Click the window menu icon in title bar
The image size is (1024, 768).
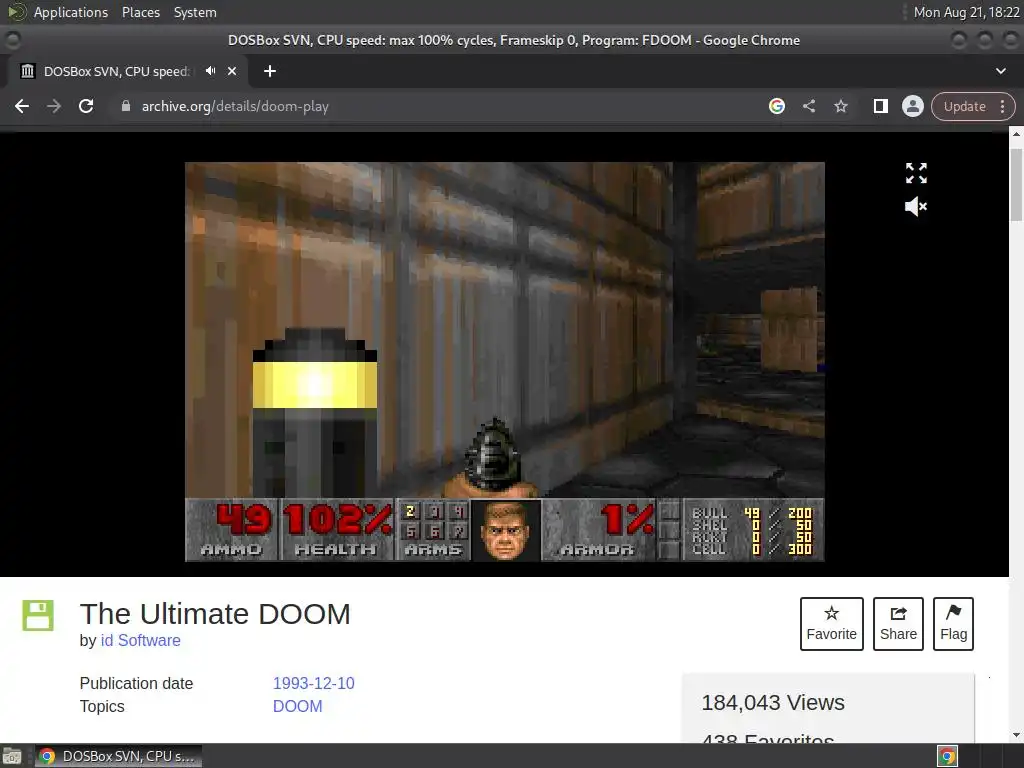click(x=12, y=40)
